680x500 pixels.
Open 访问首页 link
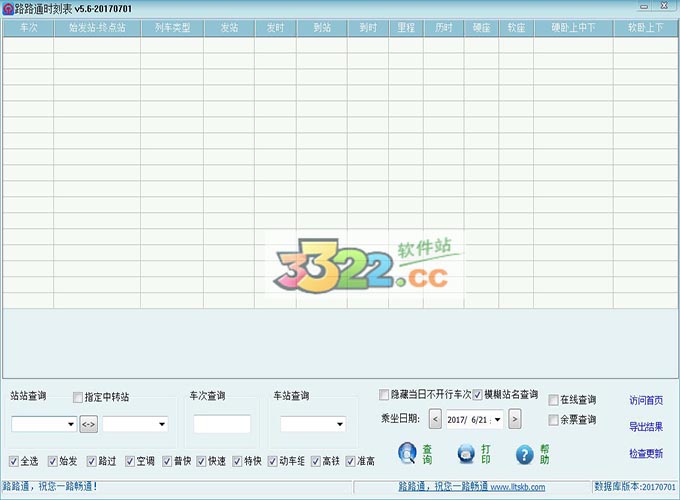(646, 400)
